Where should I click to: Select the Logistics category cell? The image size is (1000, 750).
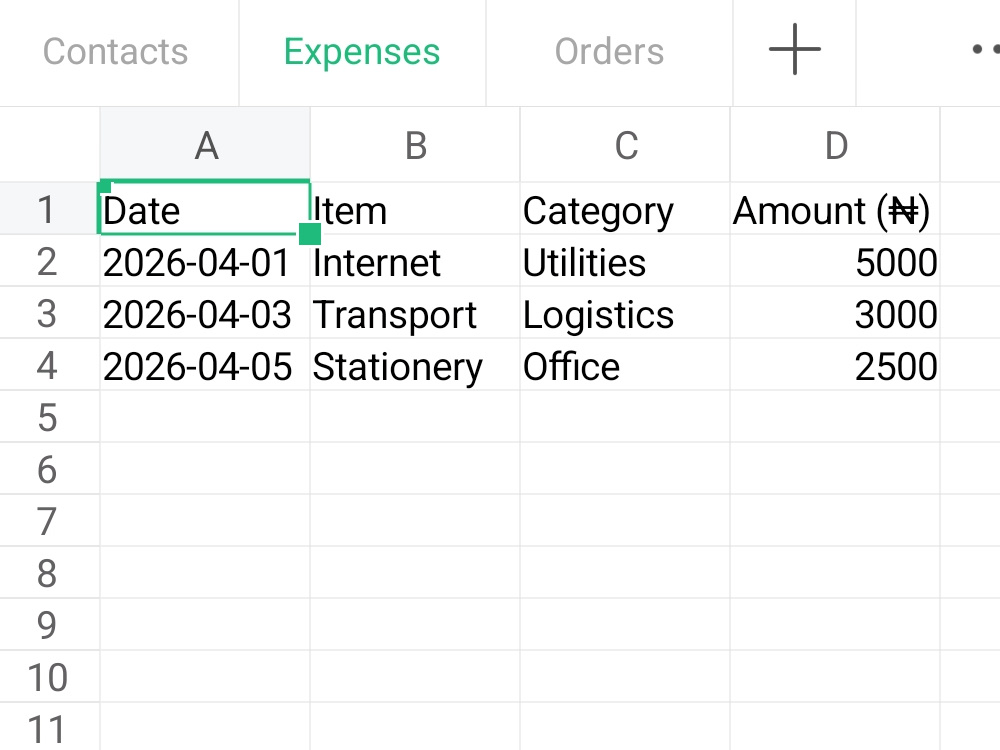tap(626, 312)
